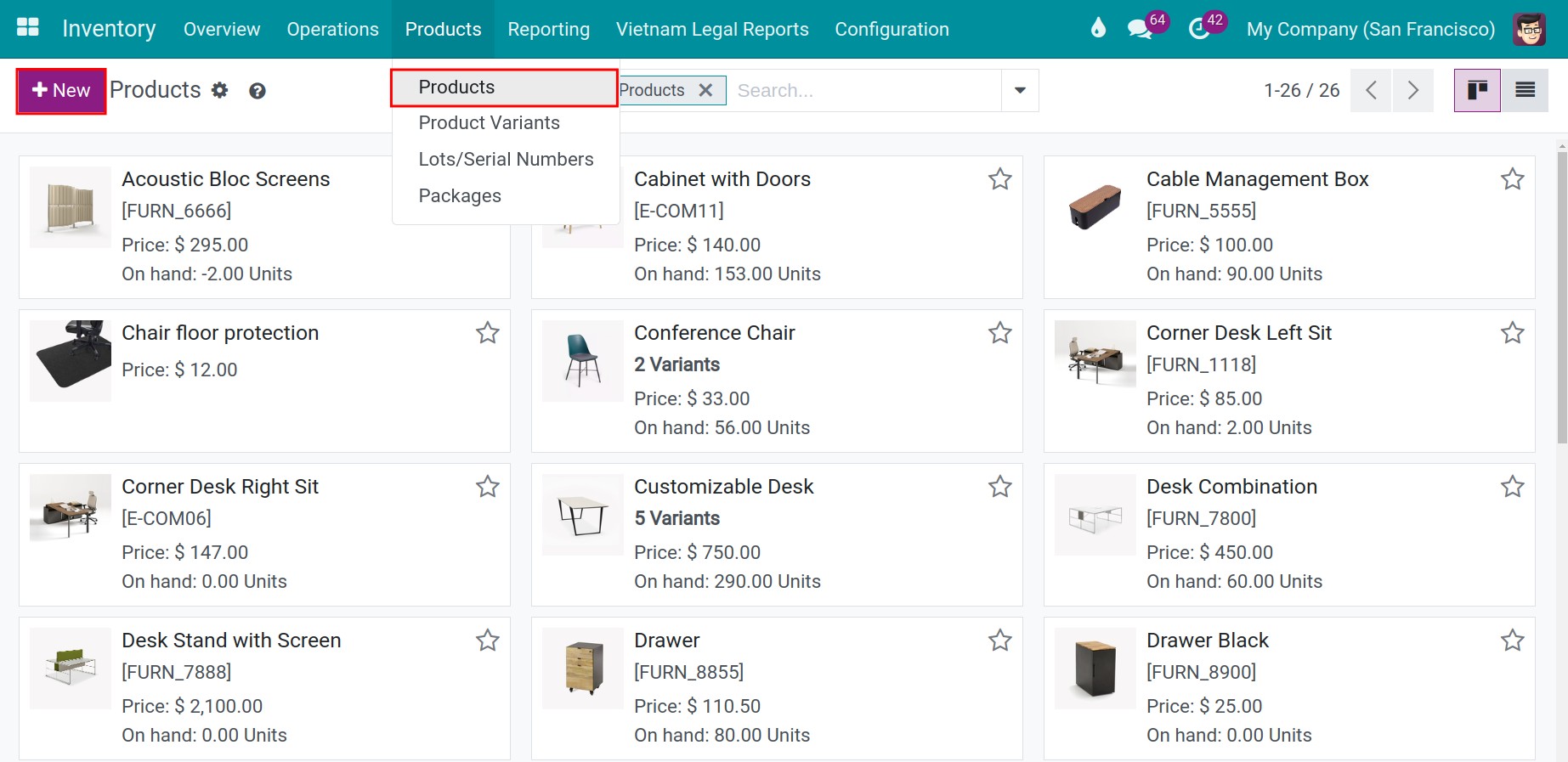
Task: Select Lots/Serial Numbers menu entry
Action: point(505,160)
